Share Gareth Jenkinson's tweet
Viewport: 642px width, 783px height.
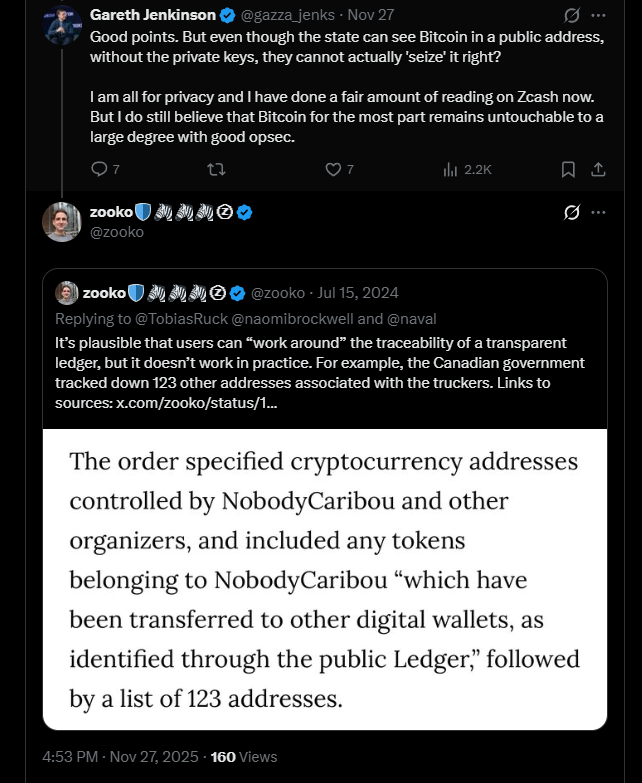click(x=598, y=169)
